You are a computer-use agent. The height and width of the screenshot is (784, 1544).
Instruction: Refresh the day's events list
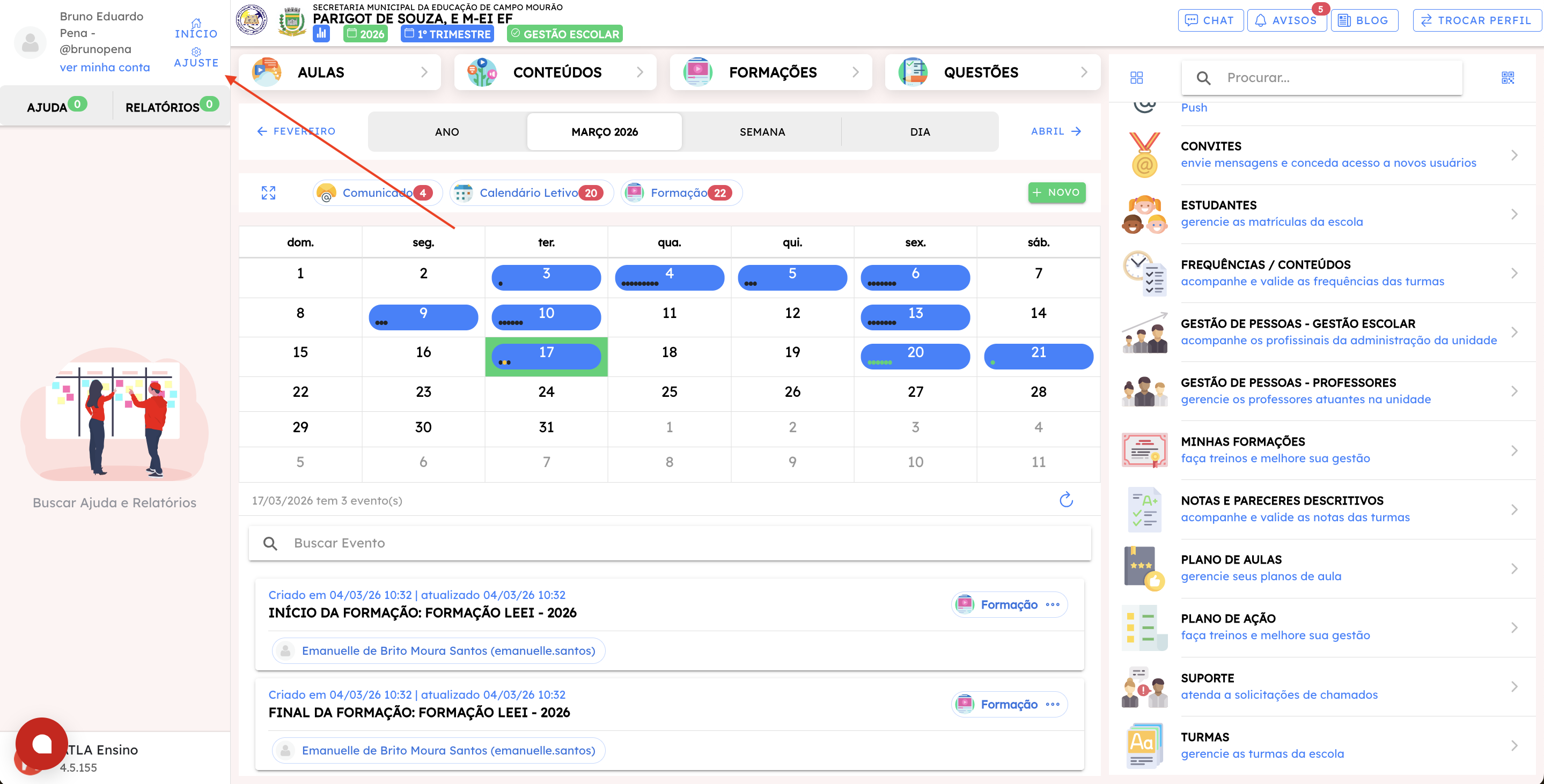(1065, 500)
